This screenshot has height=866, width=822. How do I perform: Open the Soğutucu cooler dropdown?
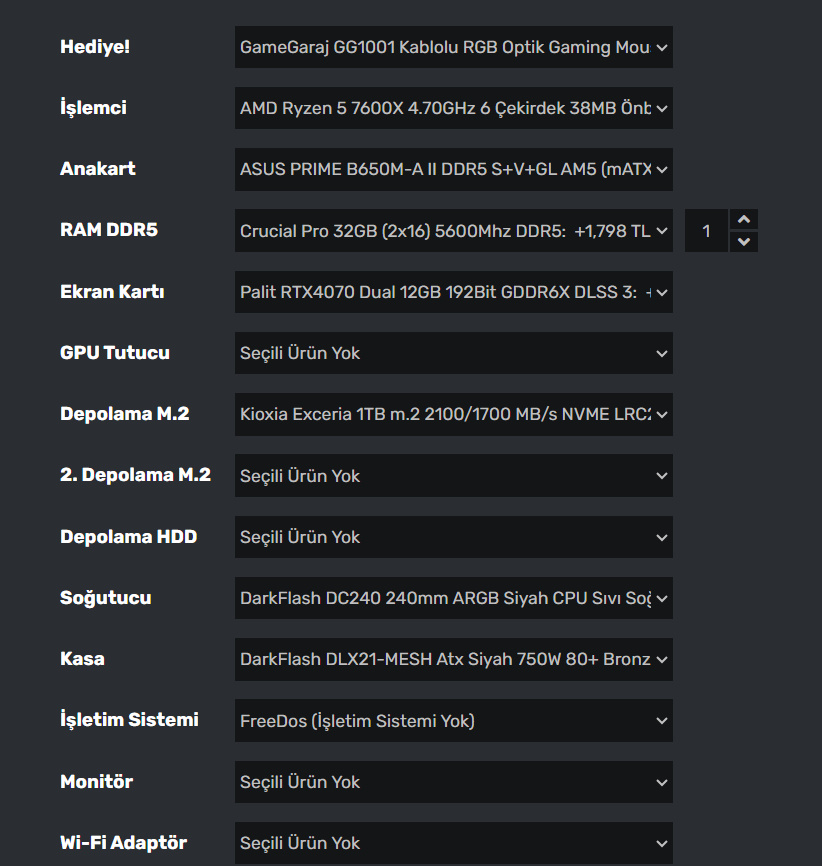pyautogui.click(x=453, y=598)
